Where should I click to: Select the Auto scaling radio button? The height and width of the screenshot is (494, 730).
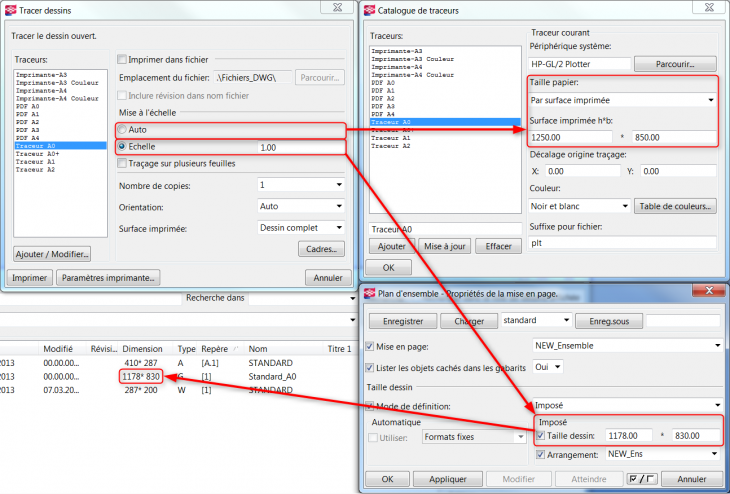click(122, 129)
